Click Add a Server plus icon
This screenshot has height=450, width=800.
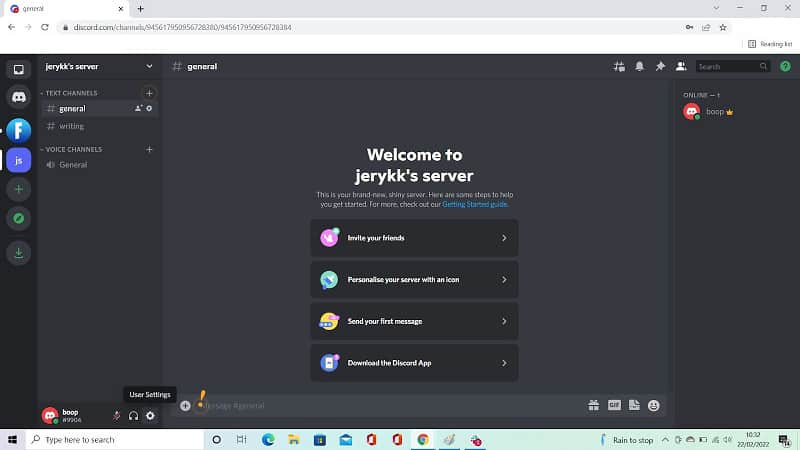(x=18, y=188)
